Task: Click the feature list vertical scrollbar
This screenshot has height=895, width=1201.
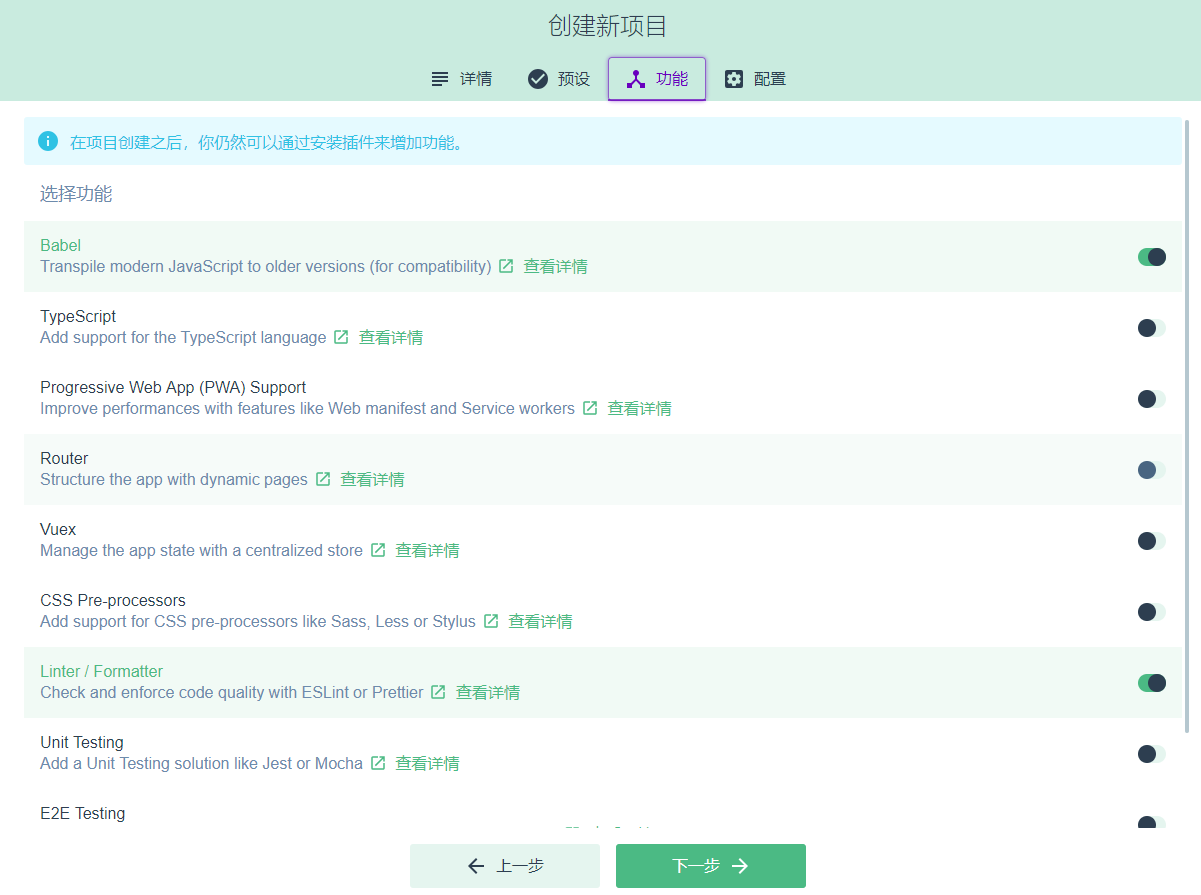Action: click(x=1187, y=425)
